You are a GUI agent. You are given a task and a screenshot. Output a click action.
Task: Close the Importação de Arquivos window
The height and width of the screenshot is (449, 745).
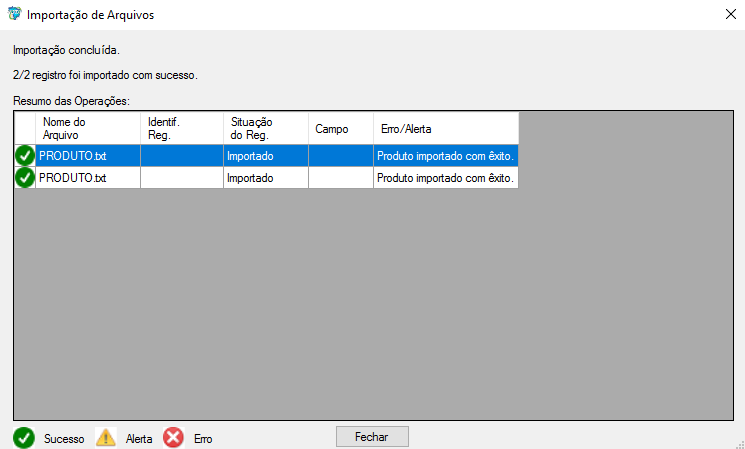(731, 14)
